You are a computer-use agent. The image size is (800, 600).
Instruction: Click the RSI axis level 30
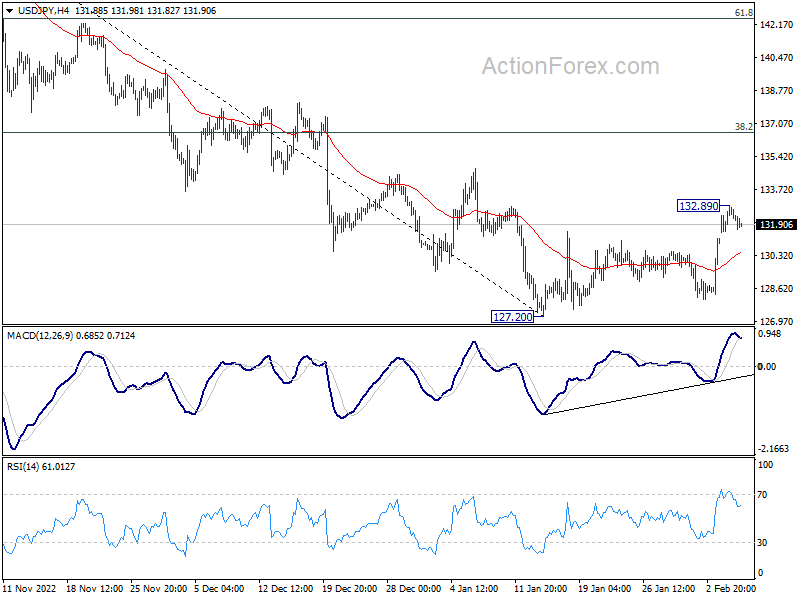[x=762, y=543]
